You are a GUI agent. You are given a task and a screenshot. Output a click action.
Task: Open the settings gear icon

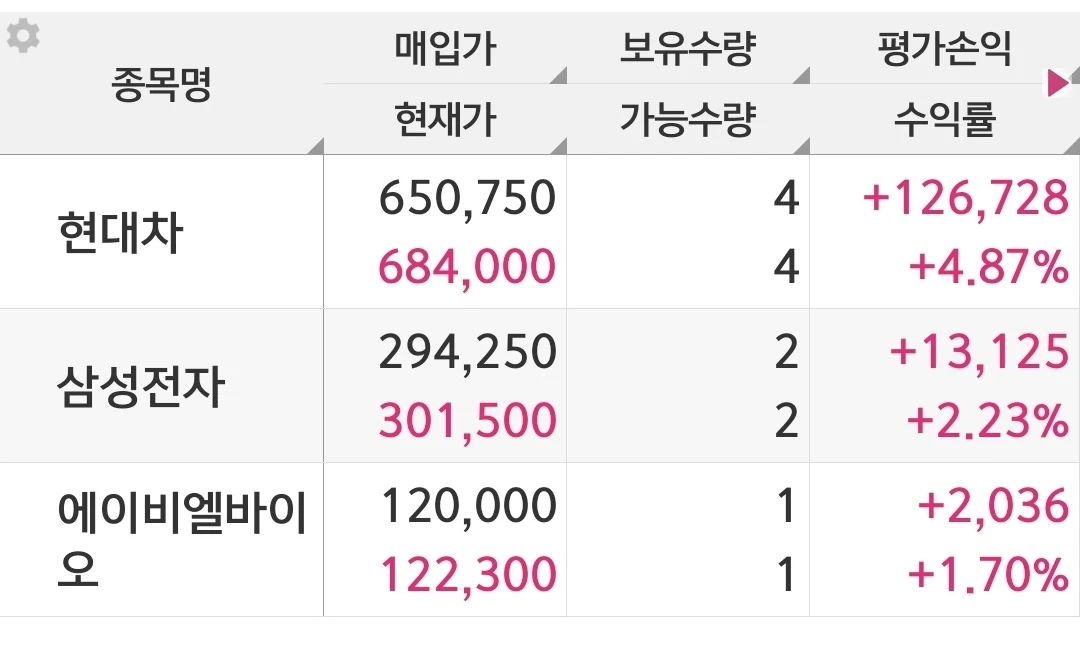23,36
